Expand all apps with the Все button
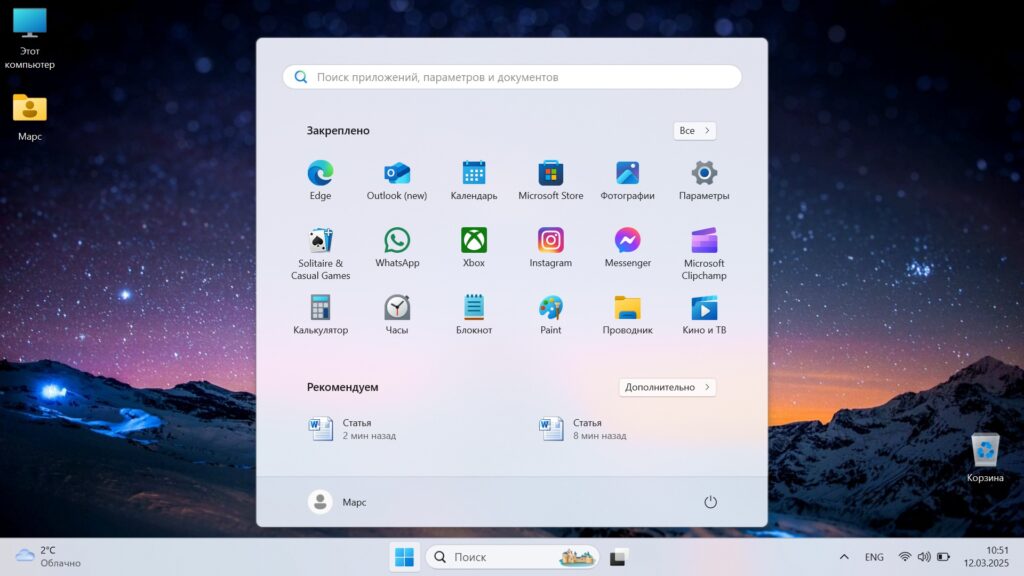 (695, 131)
